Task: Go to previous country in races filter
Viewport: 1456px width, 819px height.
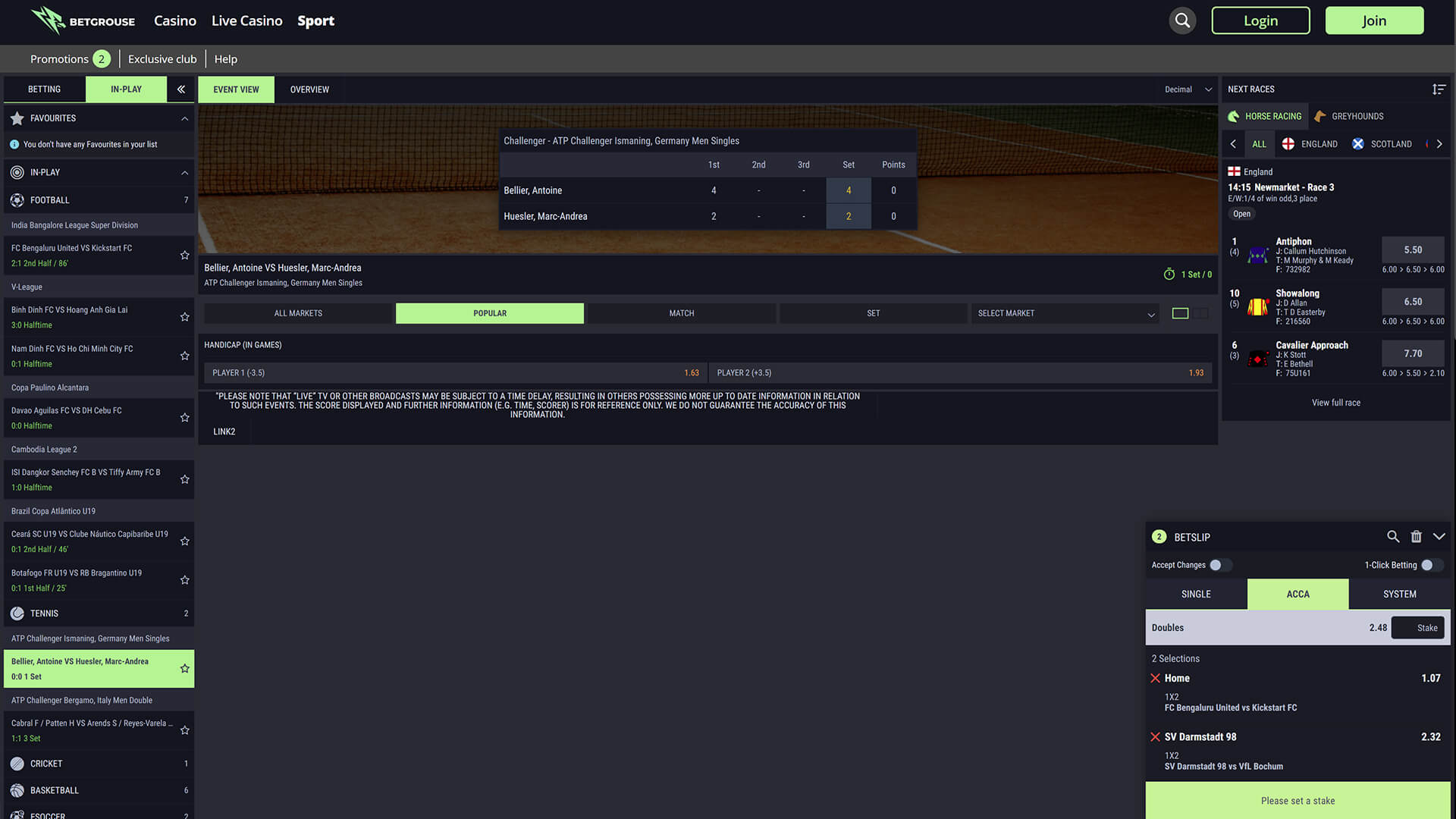Action: click(1233, 144)
